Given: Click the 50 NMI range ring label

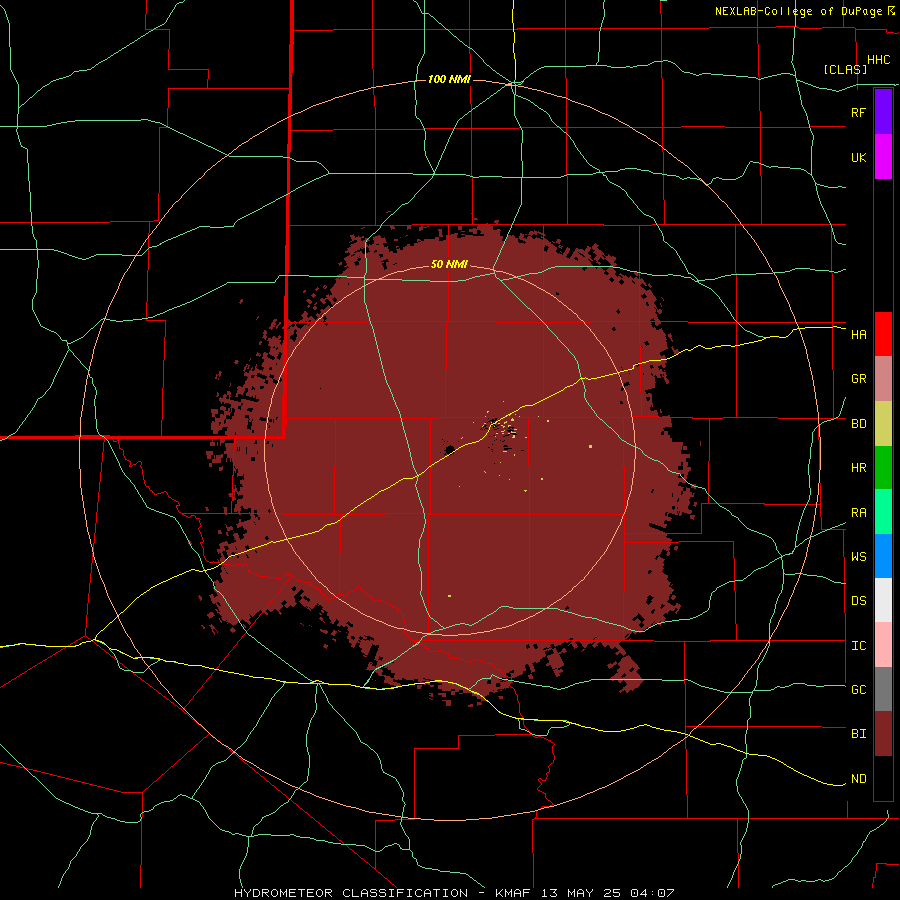Looking at the screenshot, I should [449, 265].
